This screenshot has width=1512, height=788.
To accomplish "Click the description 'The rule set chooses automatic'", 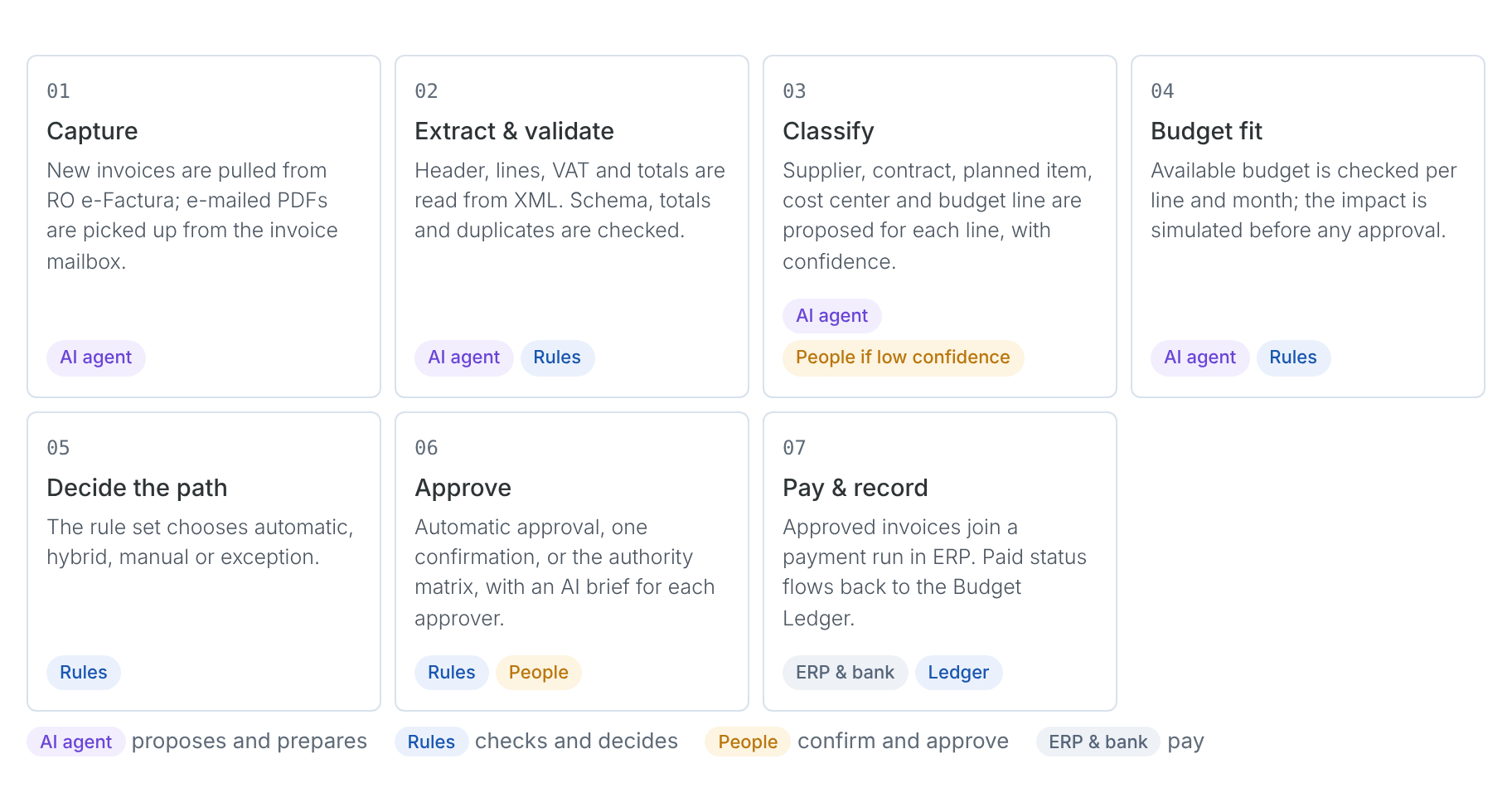I will [x=200, y=542].
